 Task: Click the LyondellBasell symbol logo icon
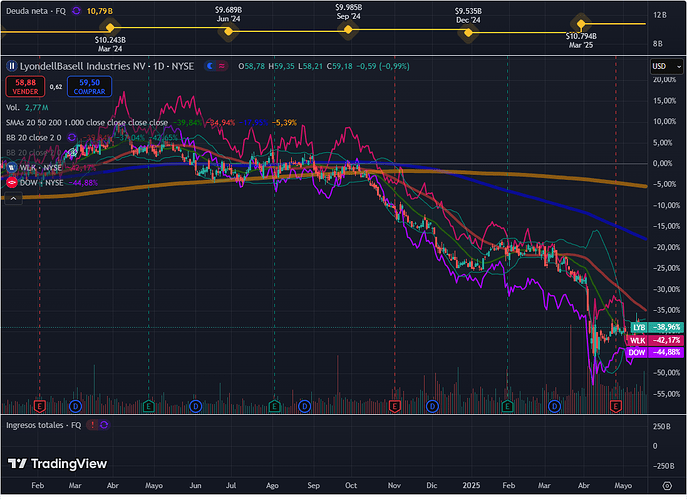tap(11, 66)
